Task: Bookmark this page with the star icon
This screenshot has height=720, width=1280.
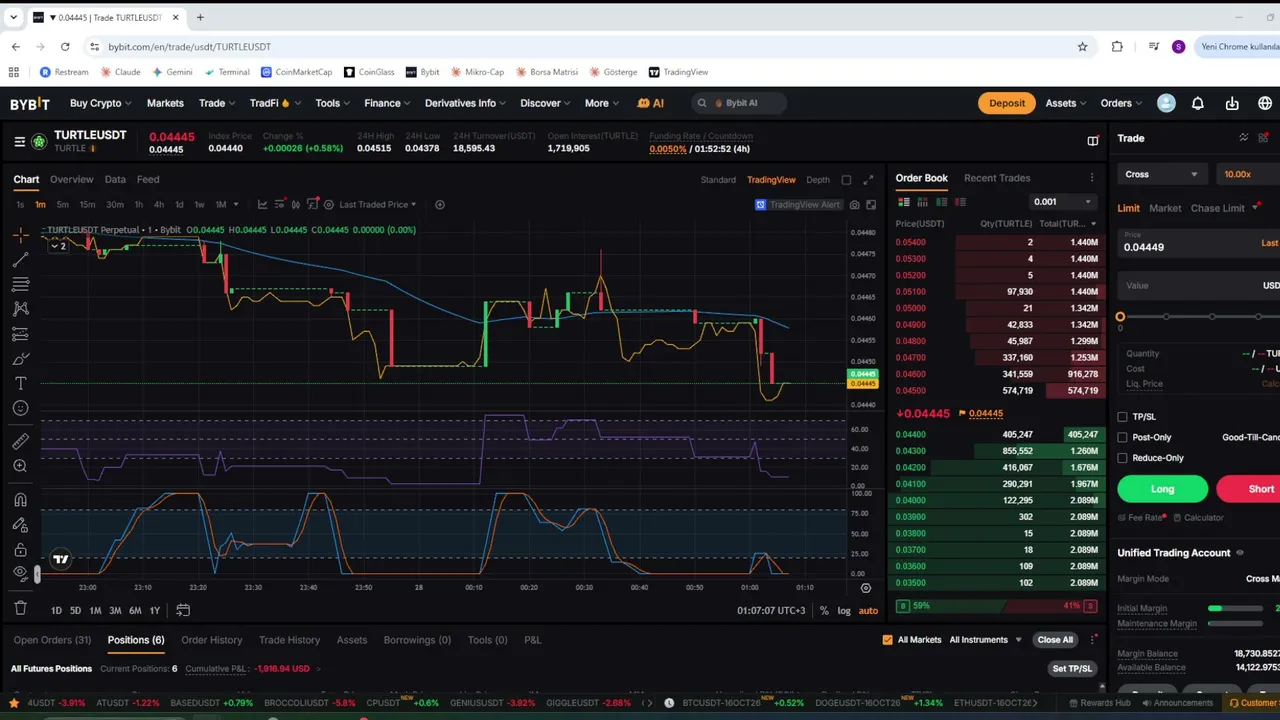Action: click(x=1082, y=47)
